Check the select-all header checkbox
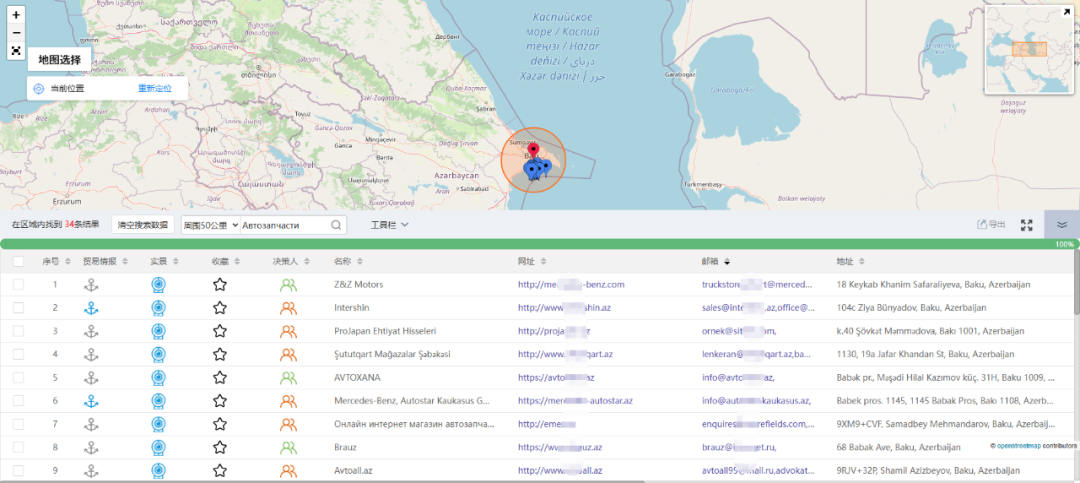Viewport: 1080px width, 483px height. 19,261
